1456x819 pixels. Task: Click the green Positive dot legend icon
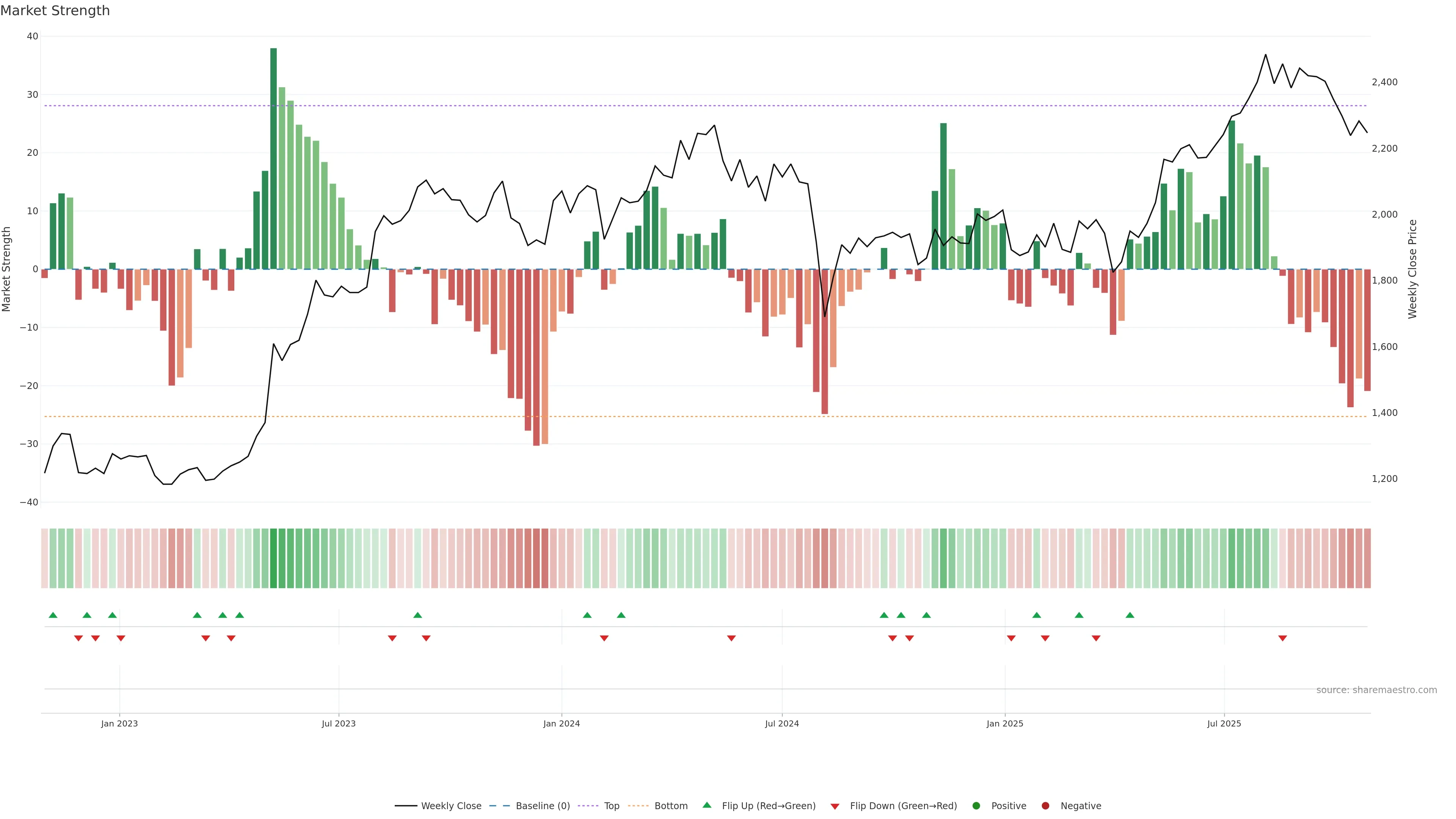976,805
